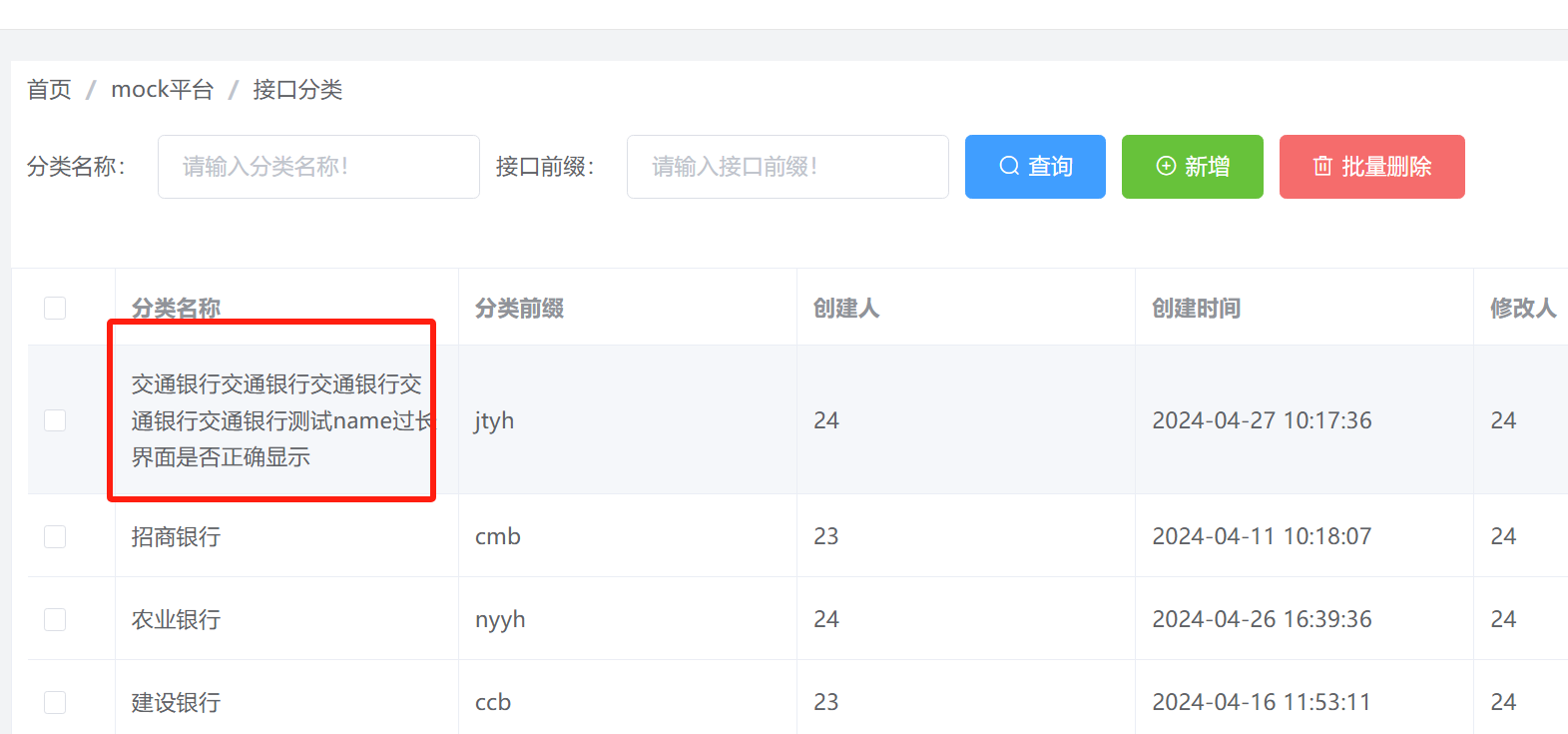The height and width of the screenshot is (734, 1568).
Task: Select 接口分类 in breadcrumb
Action: click(x=297, y=90)
